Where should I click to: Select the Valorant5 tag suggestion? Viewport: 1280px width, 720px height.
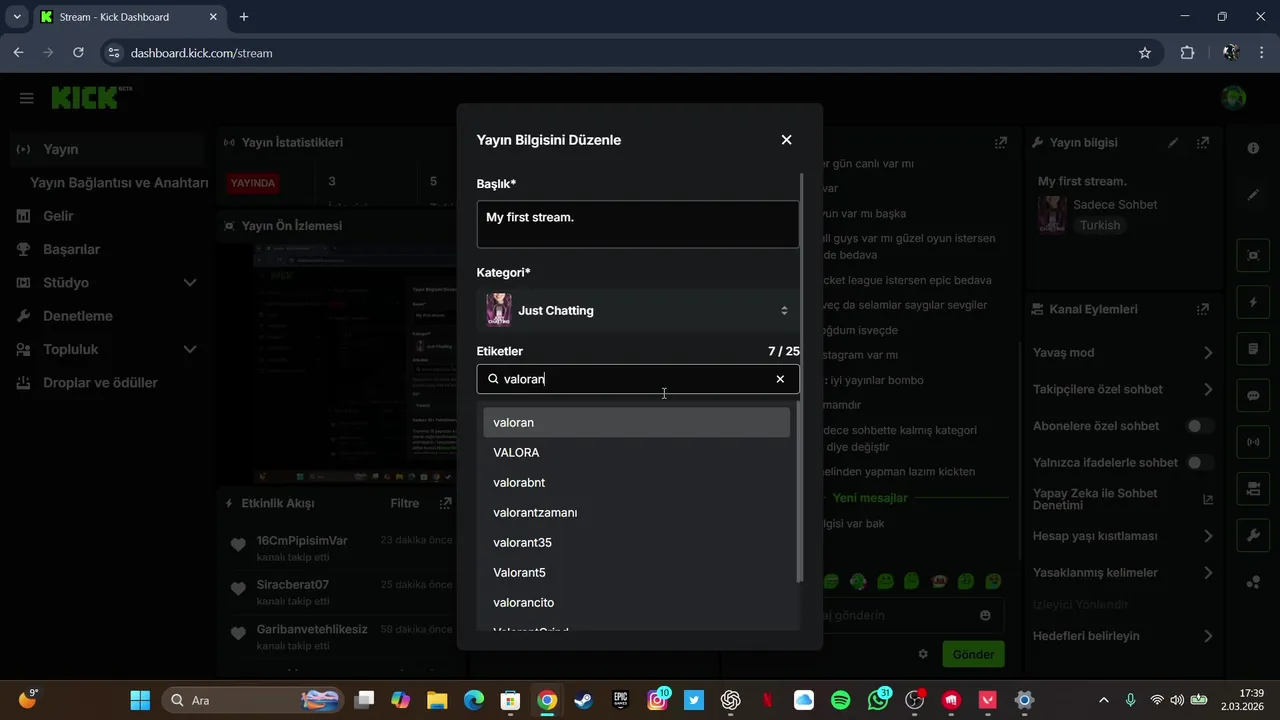coord(636,572)
